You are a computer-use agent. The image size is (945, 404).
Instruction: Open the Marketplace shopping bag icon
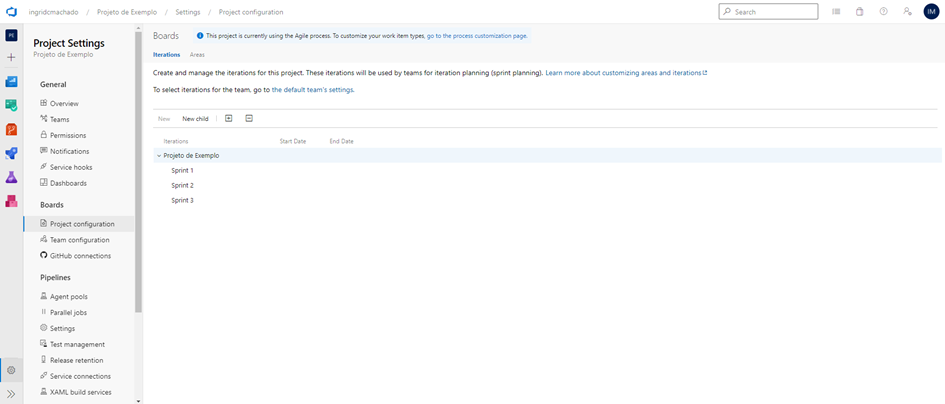pyautogui.click(x=860, y=12)
